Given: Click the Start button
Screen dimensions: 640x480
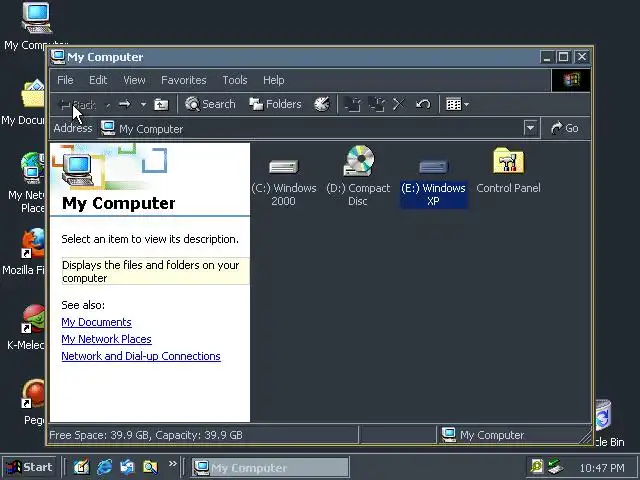Looking at the screenshot, I should tap(29, 467).
